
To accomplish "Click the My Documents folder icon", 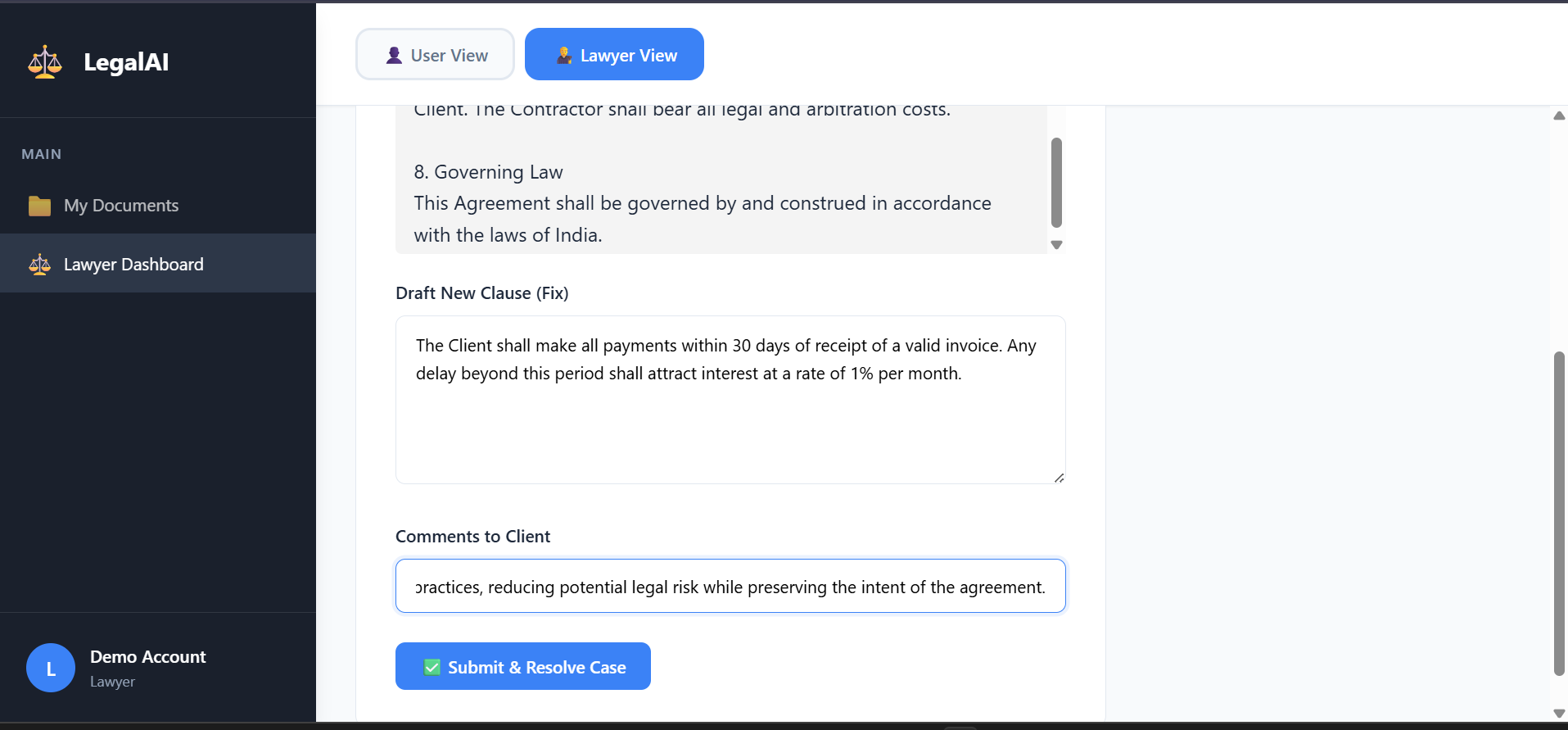I will coord(39,206).
